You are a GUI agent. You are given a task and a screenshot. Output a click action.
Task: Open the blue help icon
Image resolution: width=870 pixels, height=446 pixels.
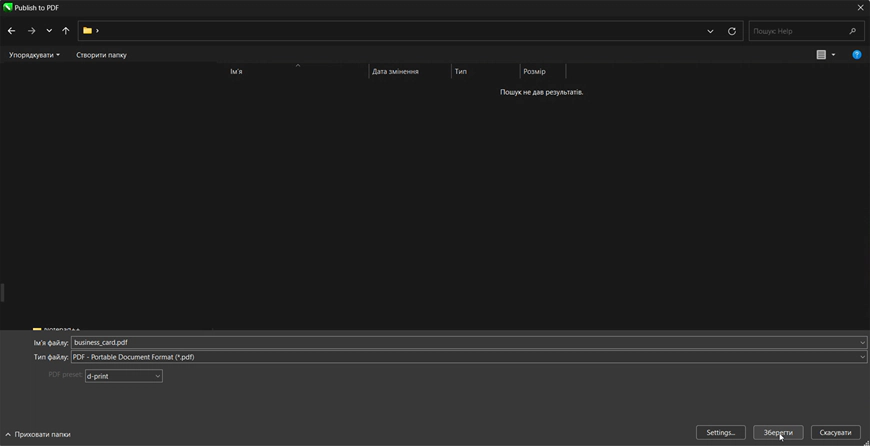tap(857, 54)
